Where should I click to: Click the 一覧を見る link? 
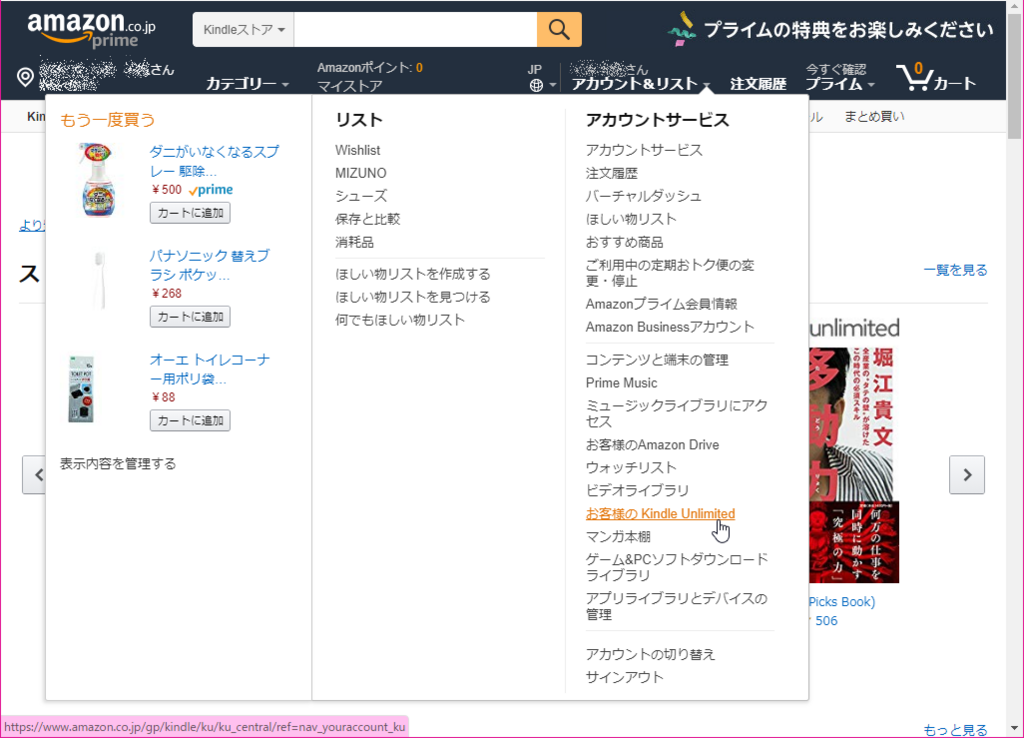click(x=955, y=270)
